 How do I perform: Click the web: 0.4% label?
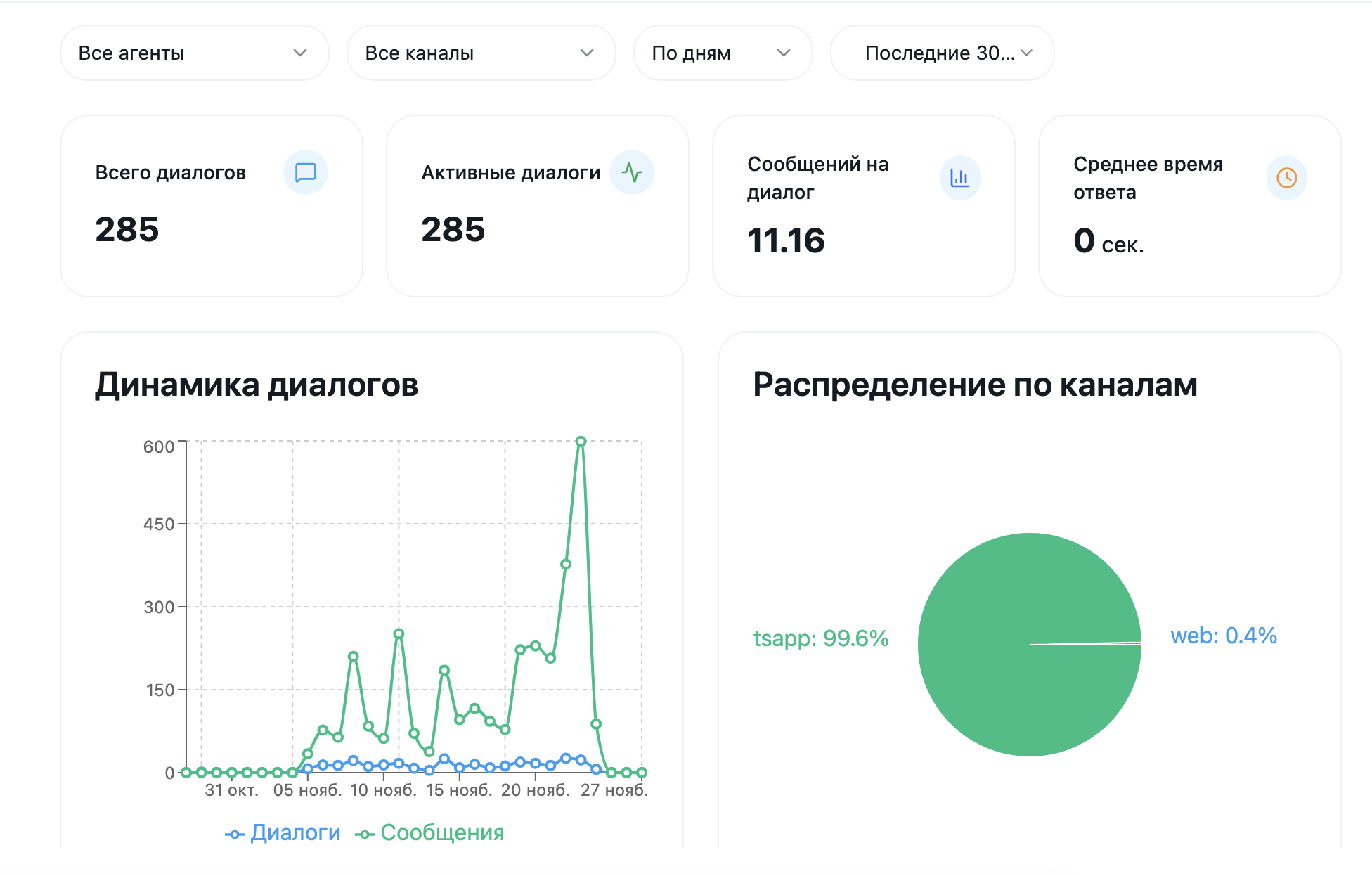[x=1224, y=636]
